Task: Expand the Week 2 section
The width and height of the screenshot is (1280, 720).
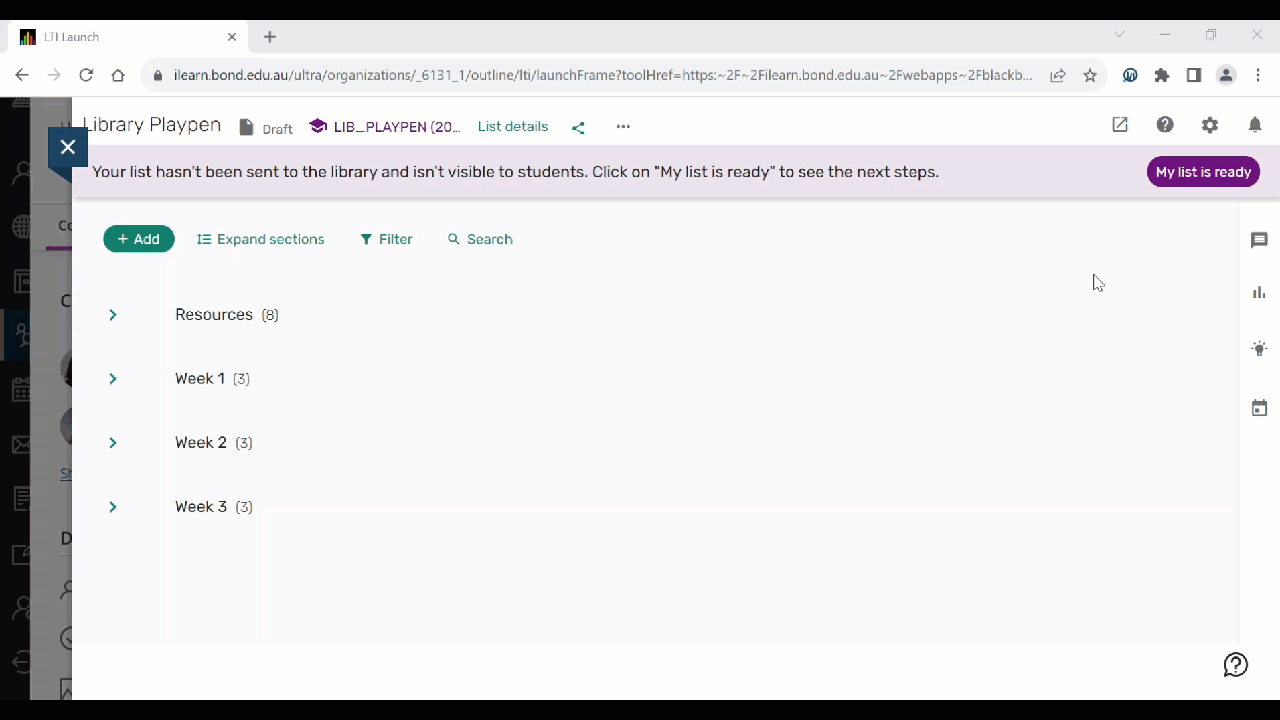Action: point(113,443)
